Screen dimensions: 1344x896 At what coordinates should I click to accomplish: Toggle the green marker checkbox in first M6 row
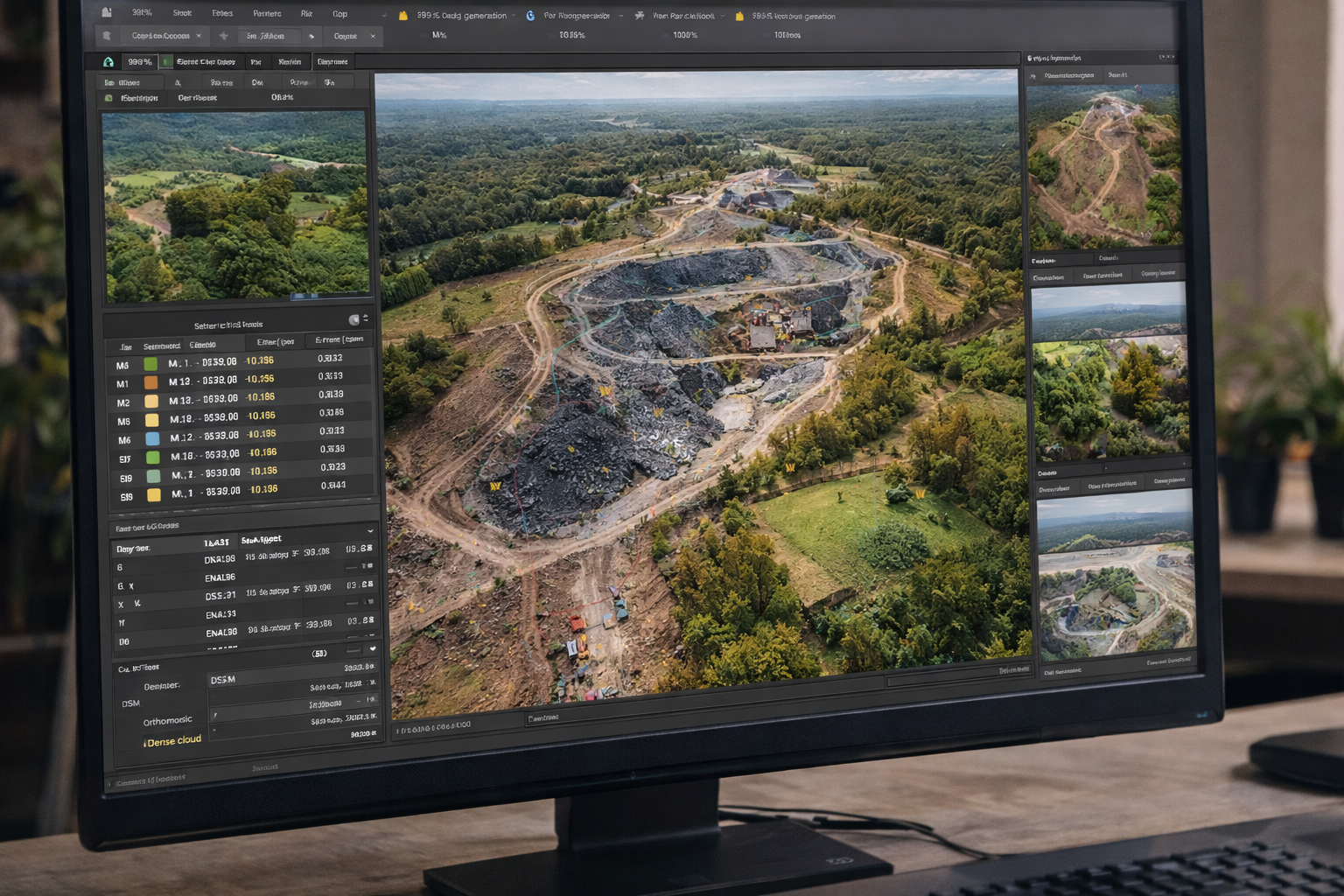[x=150, y=364]
